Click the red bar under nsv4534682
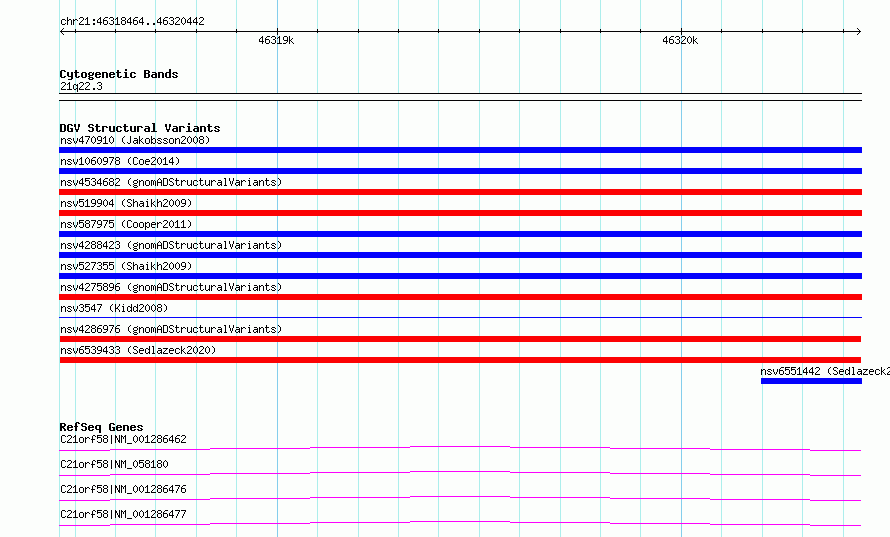Viewport: 890px width, 537px height. click(460, 192)
